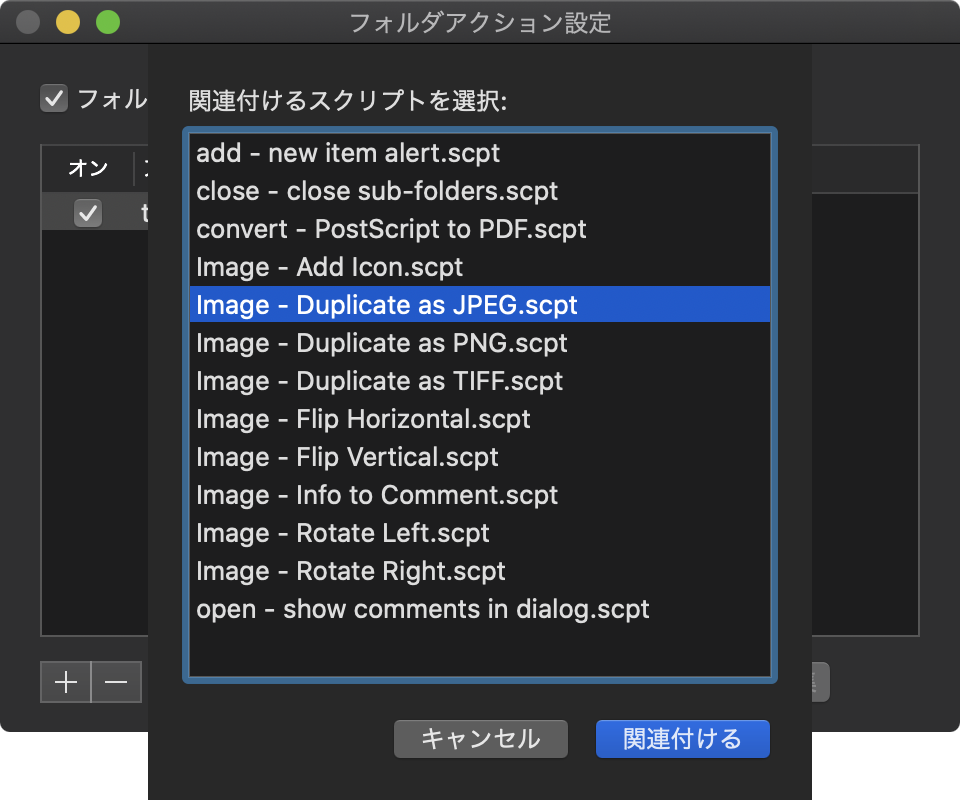Select 'add - new item alert.scpt'
This screenshot has width=960, height=800.
click(x=348, y=153)
